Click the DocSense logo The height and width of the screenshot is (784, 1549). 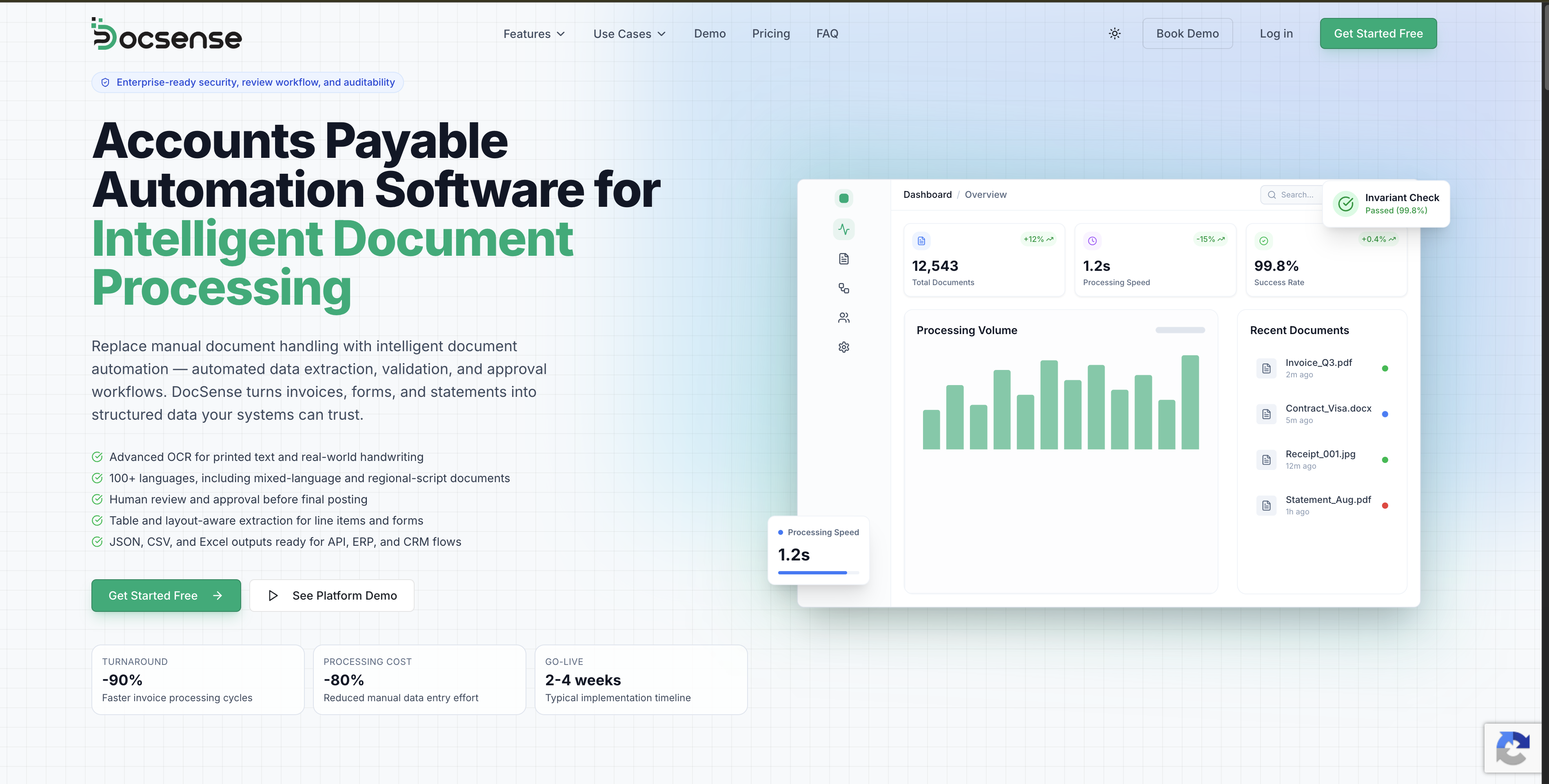166,34
